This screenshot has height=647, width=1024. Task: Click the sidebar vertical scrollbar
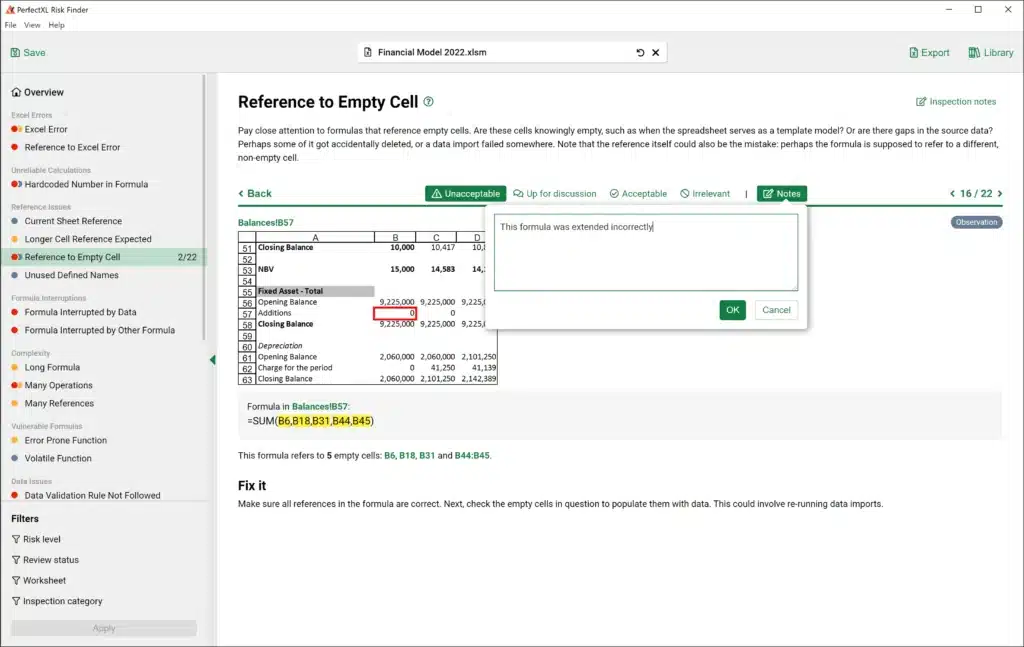(x=204, y=209)
